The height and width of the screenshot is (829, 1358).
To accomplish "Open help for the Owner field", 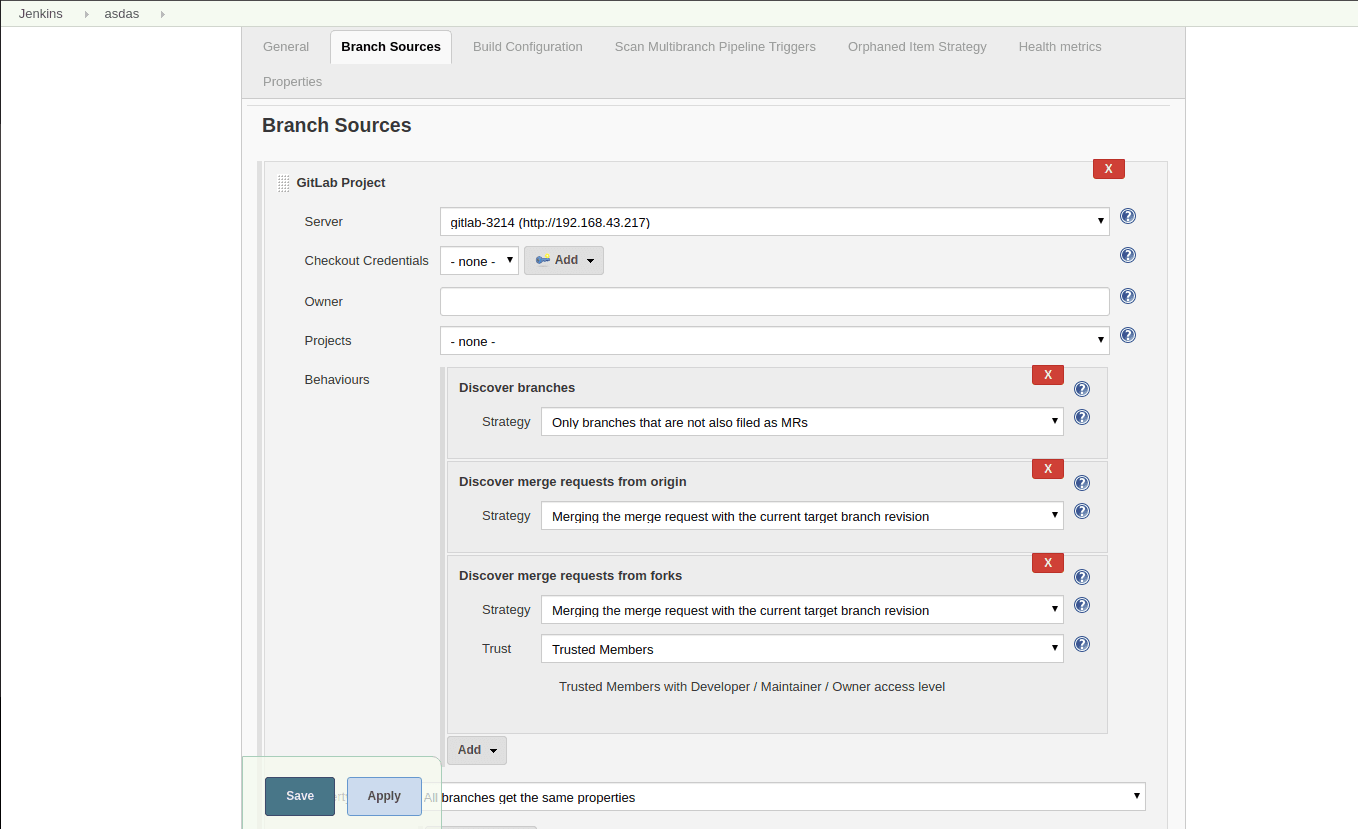I will [1128, 296].
